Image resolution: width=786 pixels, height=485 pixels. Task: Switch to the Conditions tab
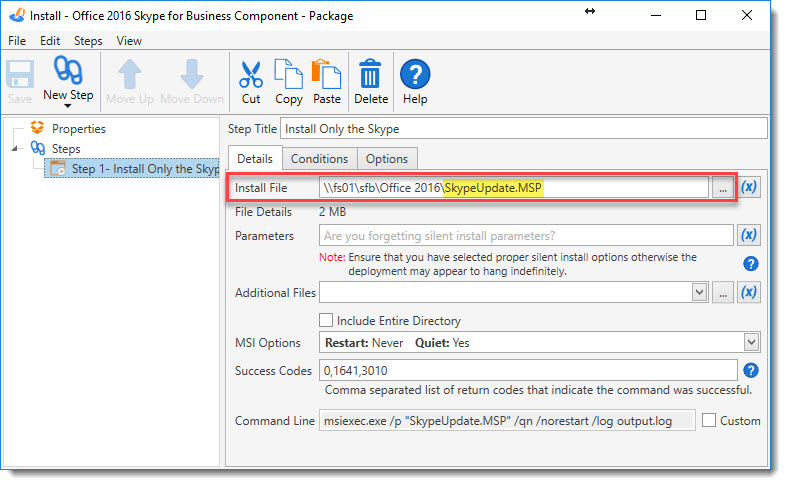[x=319, y=159]
